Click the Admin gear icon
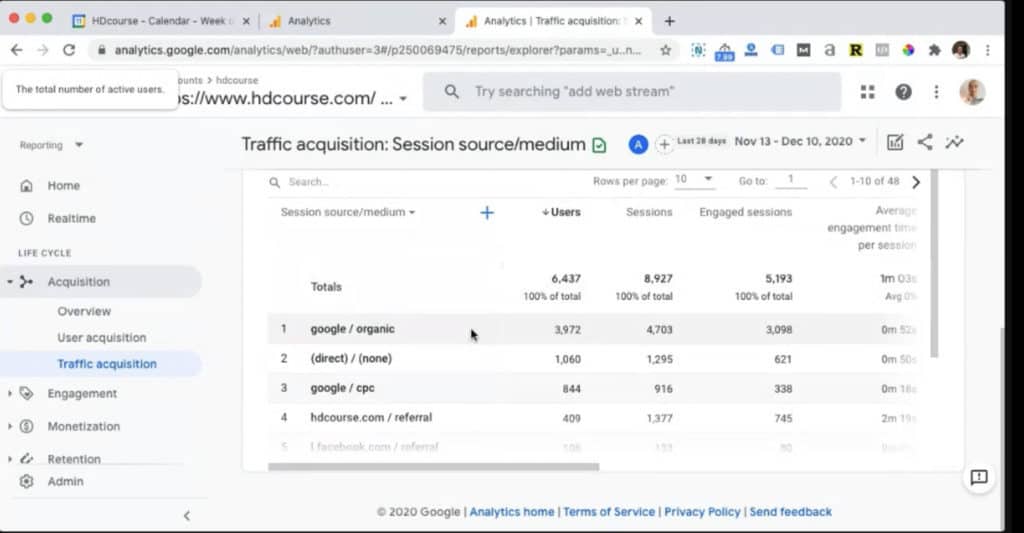 (26, 481)
